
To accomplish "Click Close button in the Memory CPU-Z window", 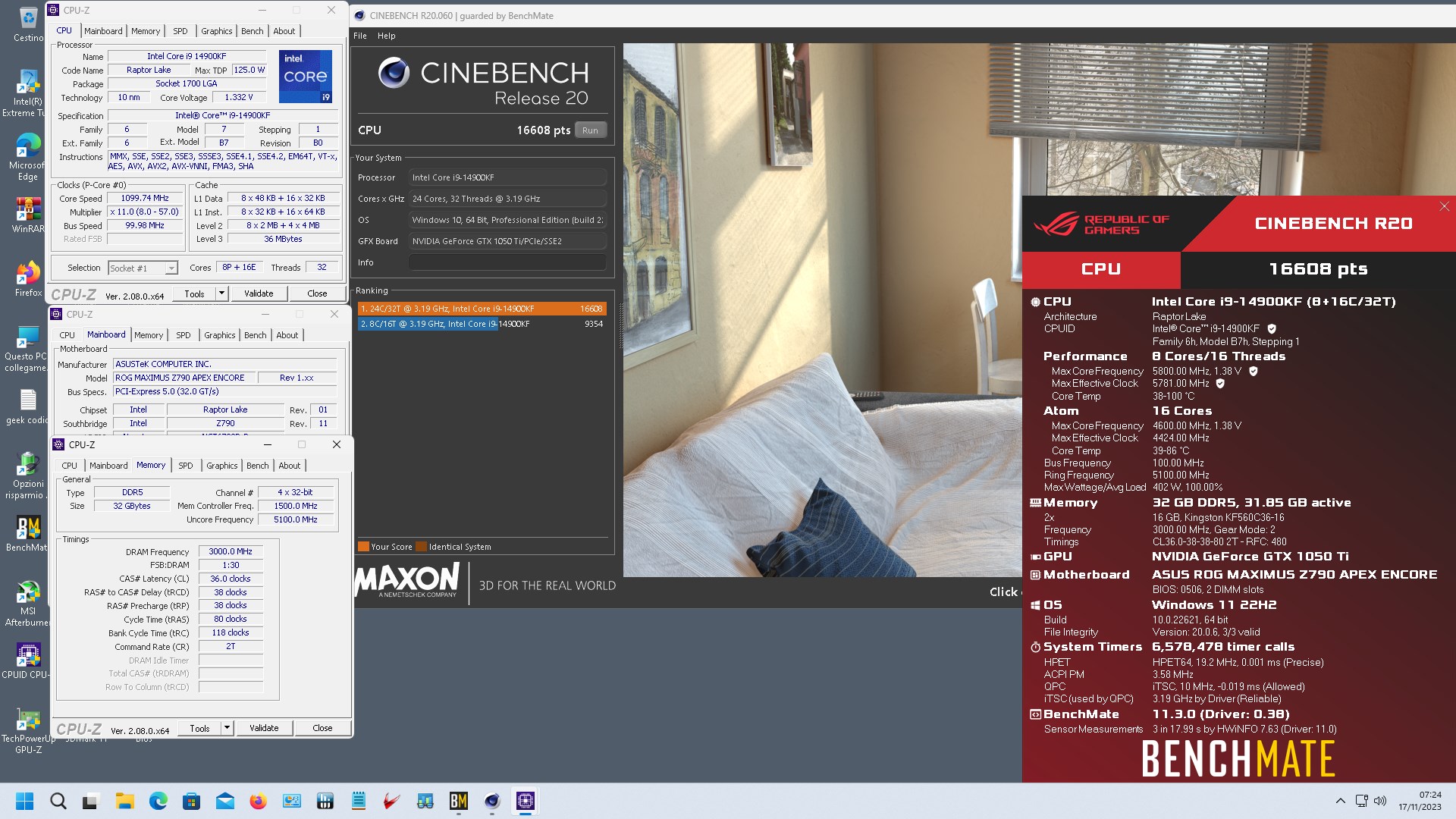I will [323, 728].
